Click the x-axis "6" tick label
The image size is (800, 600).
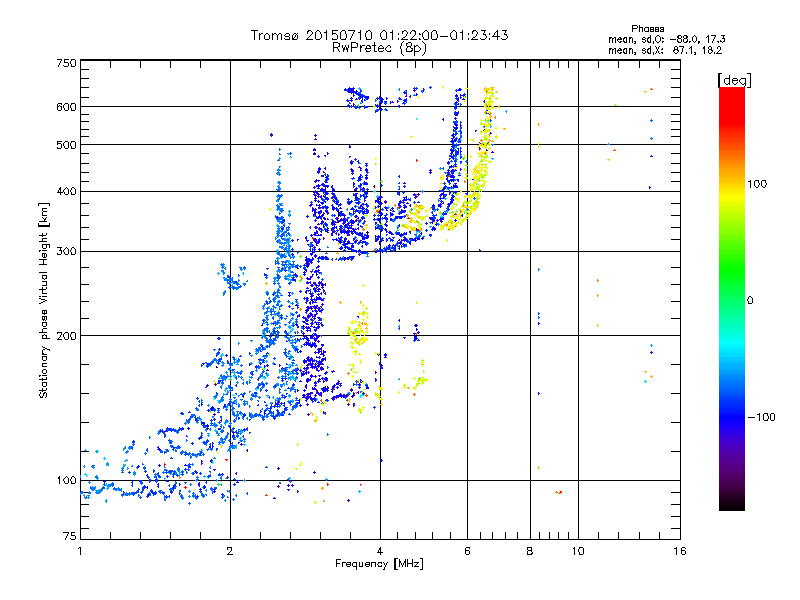(467, 551)
